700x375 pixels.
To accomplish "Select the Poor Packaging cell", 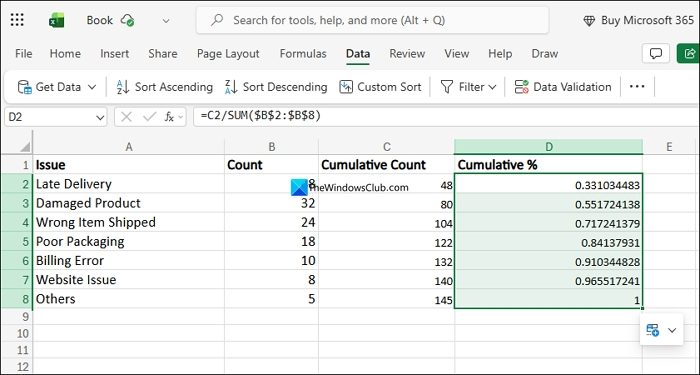I will coord(129,242).
